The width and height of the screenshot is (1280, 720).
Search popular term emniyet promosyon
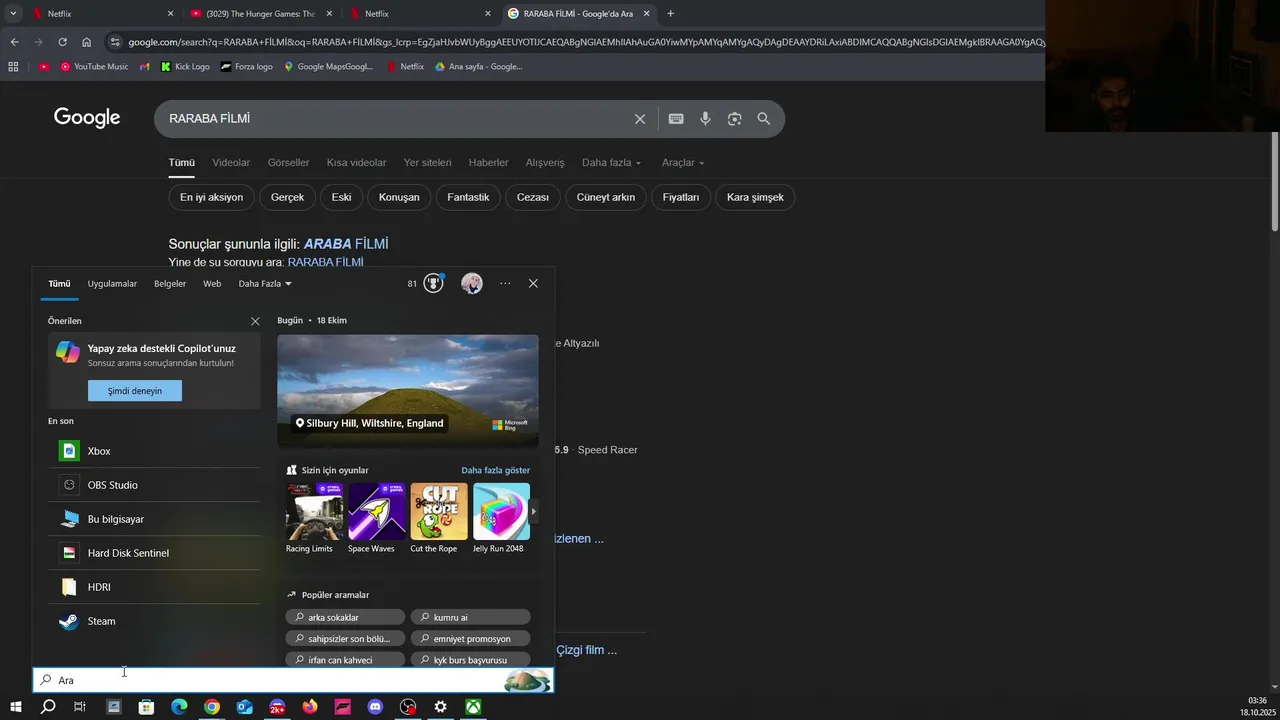(470, 638)
